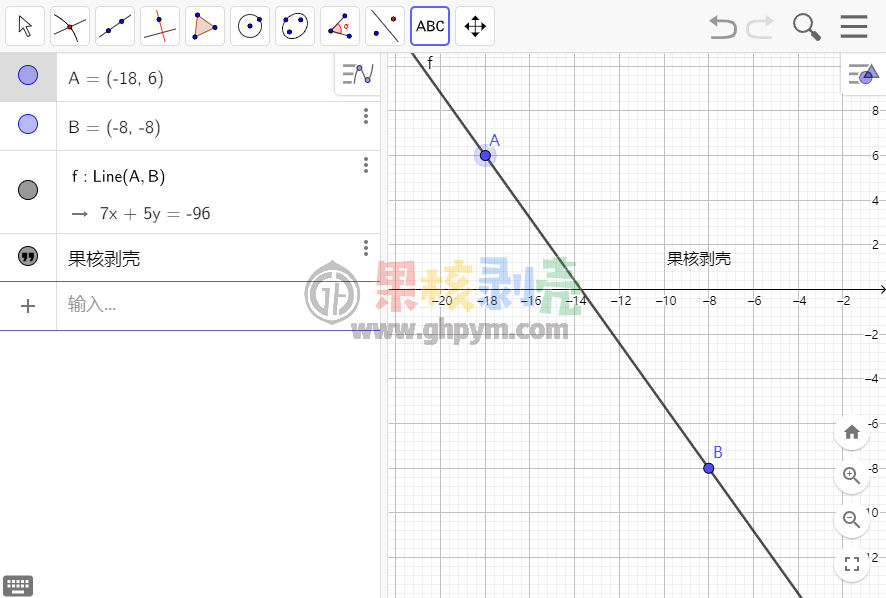Select the Angle measurement tool

point(340,26)
